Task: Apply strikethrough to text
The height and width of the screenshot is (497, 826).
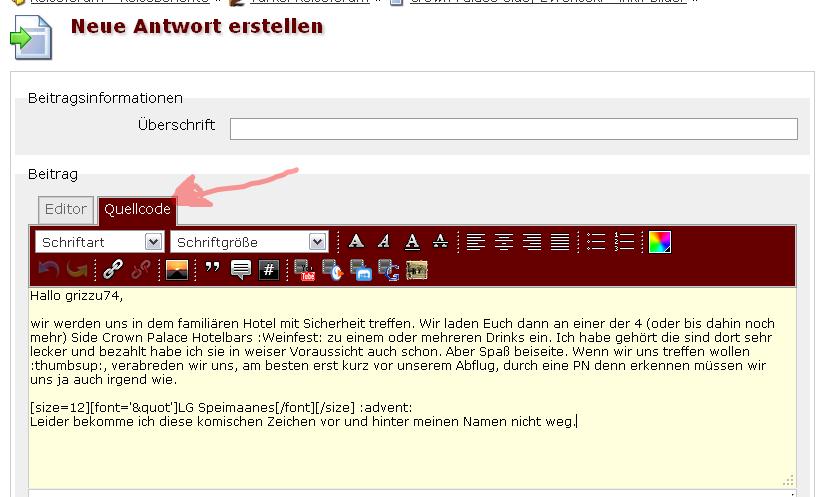Action: (x=440, y=242)
